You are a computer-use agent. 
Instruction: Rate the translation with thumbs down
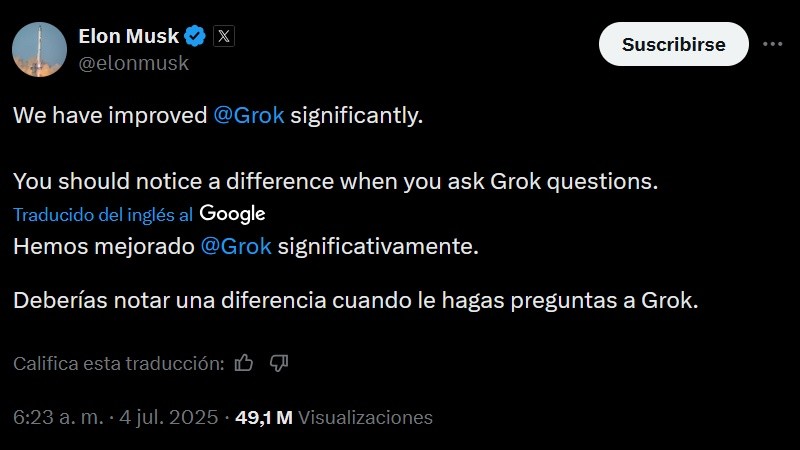tap(279, 363)
